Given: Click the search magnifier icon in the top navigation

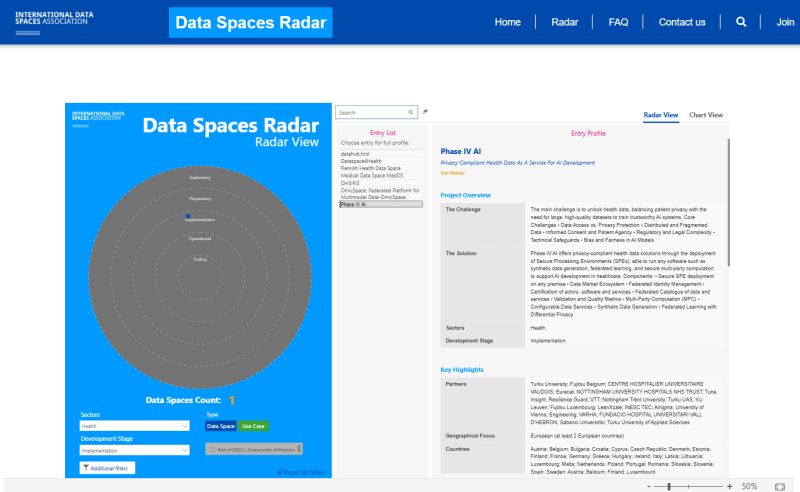Looking at the screenshot, I should tap(741, 22).
